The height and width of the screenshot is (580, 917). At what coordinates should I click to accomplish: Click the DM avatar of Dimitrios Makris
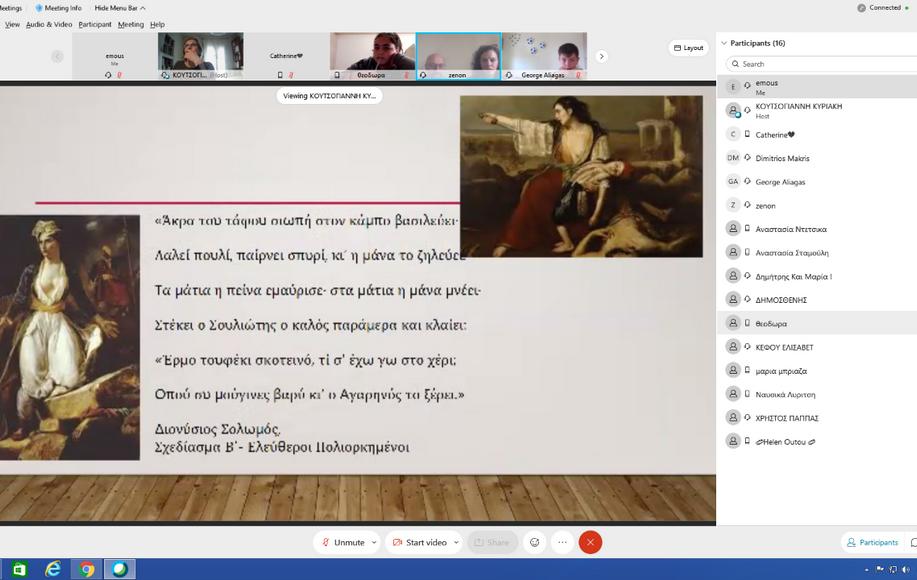(x=733, y=158)
